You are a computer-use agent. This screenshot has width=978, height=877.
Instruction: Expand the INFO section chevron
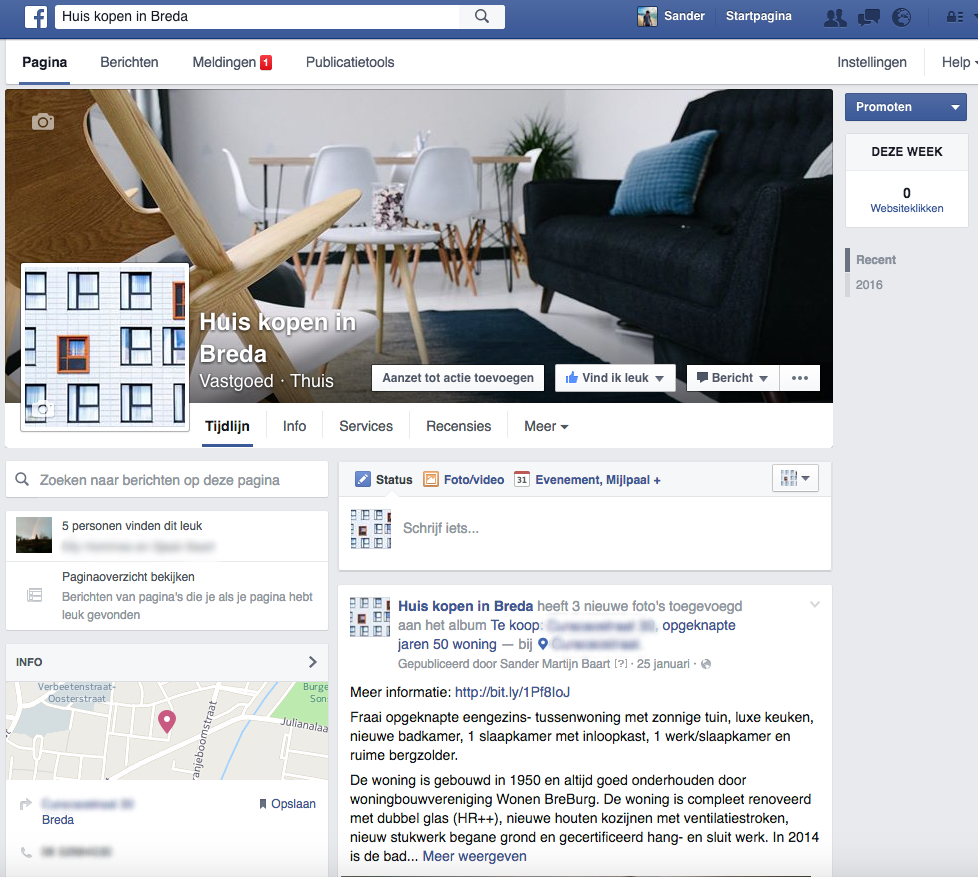[312, 662]
